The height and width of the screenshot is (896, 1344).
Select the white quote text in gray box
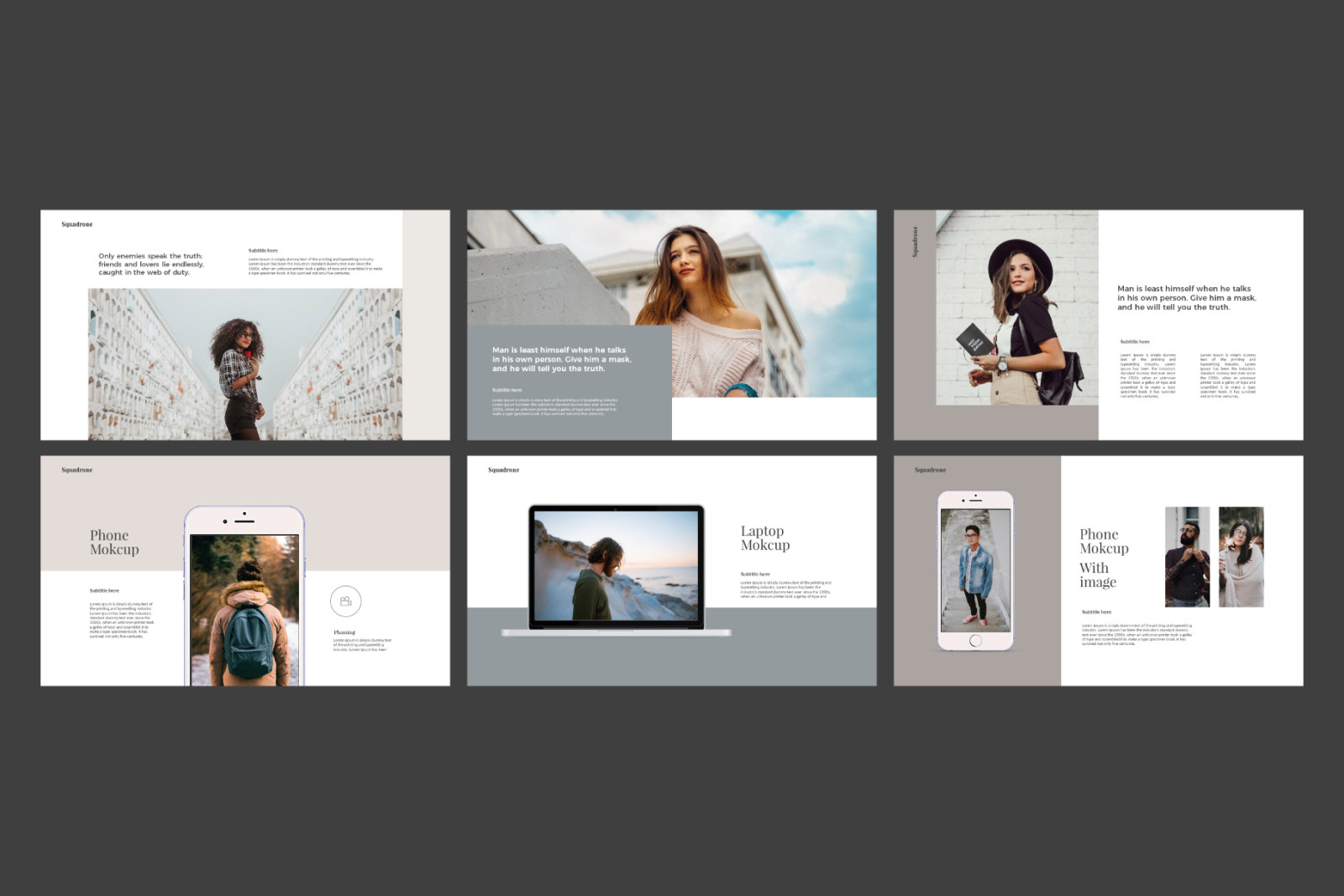tap(561, 359)
